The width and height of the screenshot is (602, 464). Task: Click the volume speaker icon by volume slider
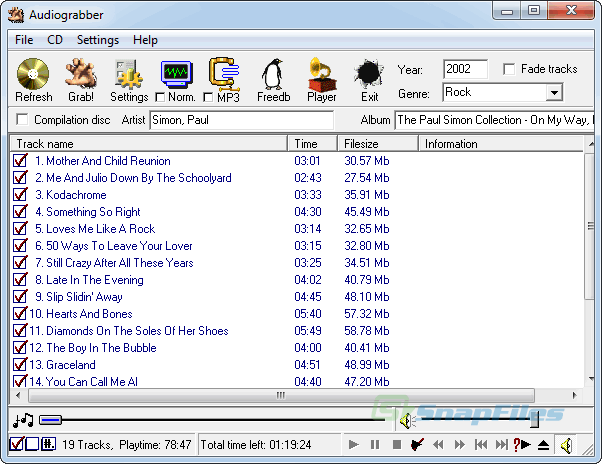point(407,421)
